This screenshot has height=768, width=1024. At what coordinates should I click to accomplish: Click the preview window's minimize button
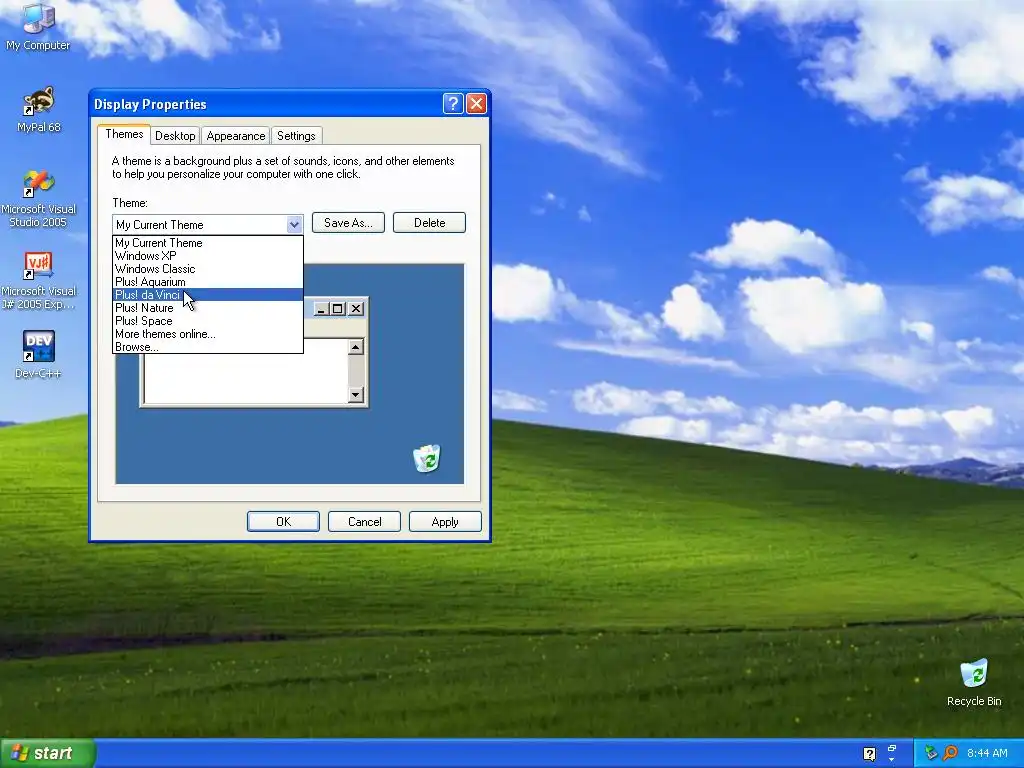(x=320, y=309)
